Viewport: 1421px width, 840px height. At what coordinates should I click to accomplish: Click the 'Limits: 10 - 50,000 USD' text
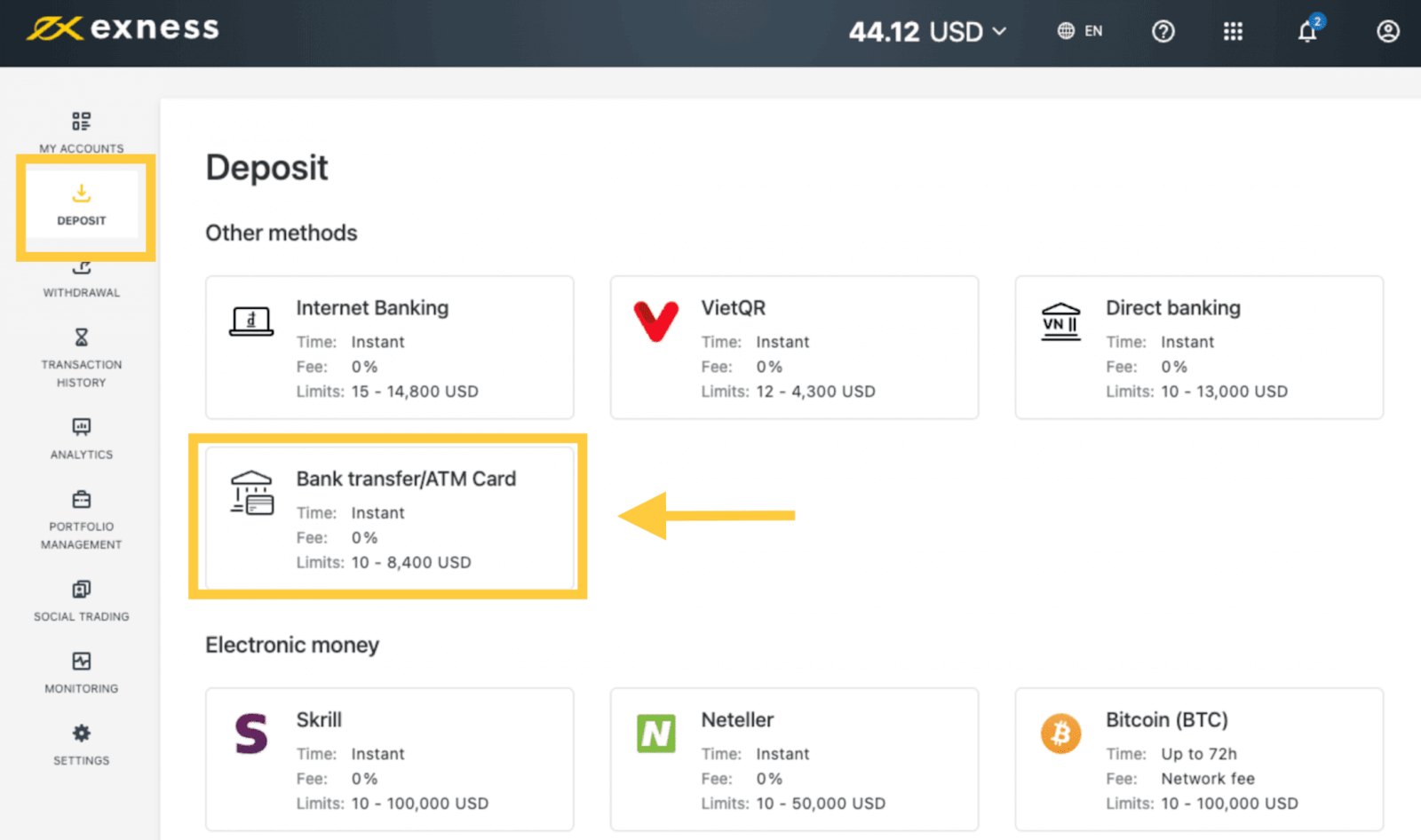(x=793, y=804)
